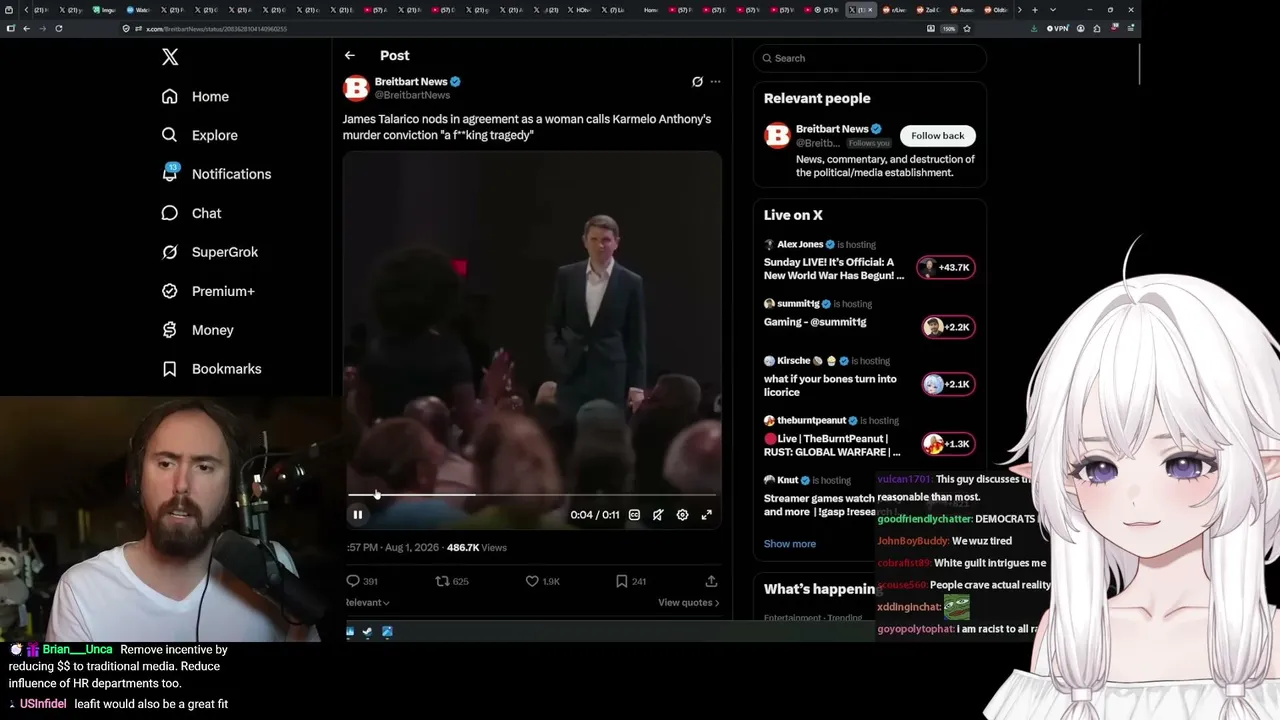Open video settings gear in the player
The image size is (1280, 720).
682,515
